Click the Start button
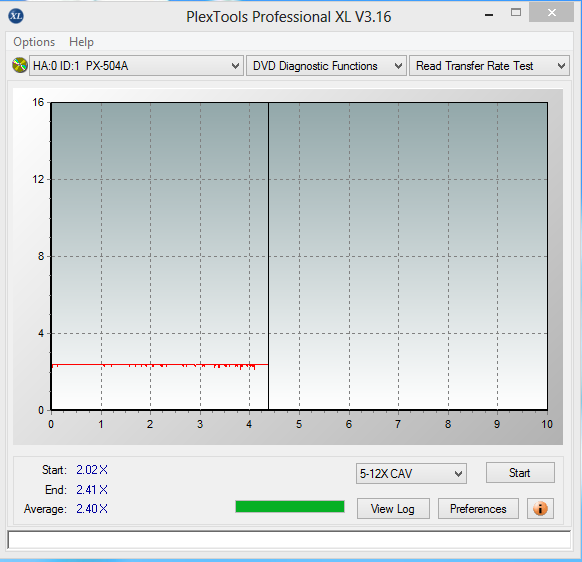The width and height of the screenshot is (582, 562). 520,473
